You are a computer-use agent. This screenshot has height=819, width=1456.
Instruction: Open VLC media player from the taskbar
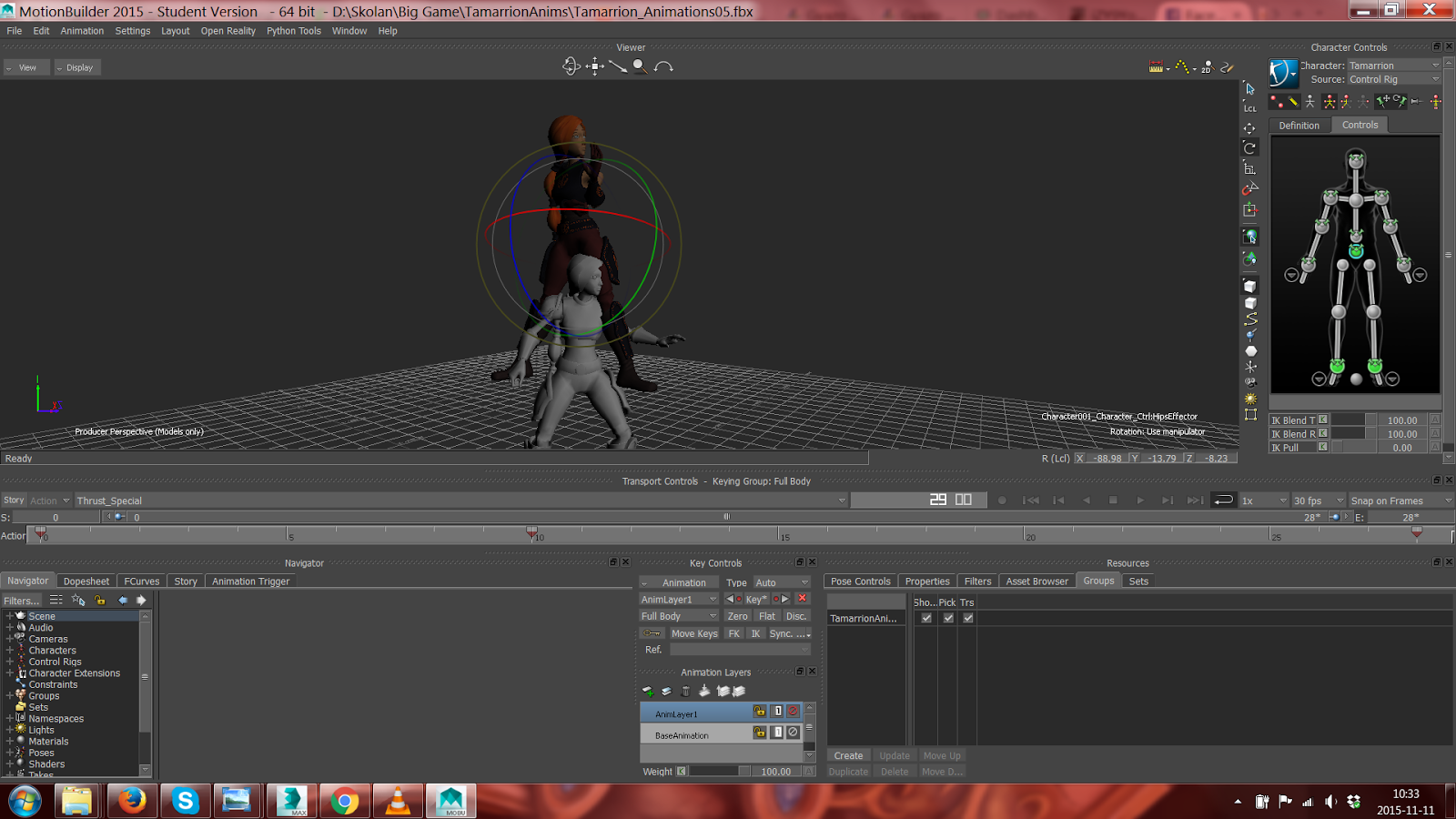tap(398, 801)
